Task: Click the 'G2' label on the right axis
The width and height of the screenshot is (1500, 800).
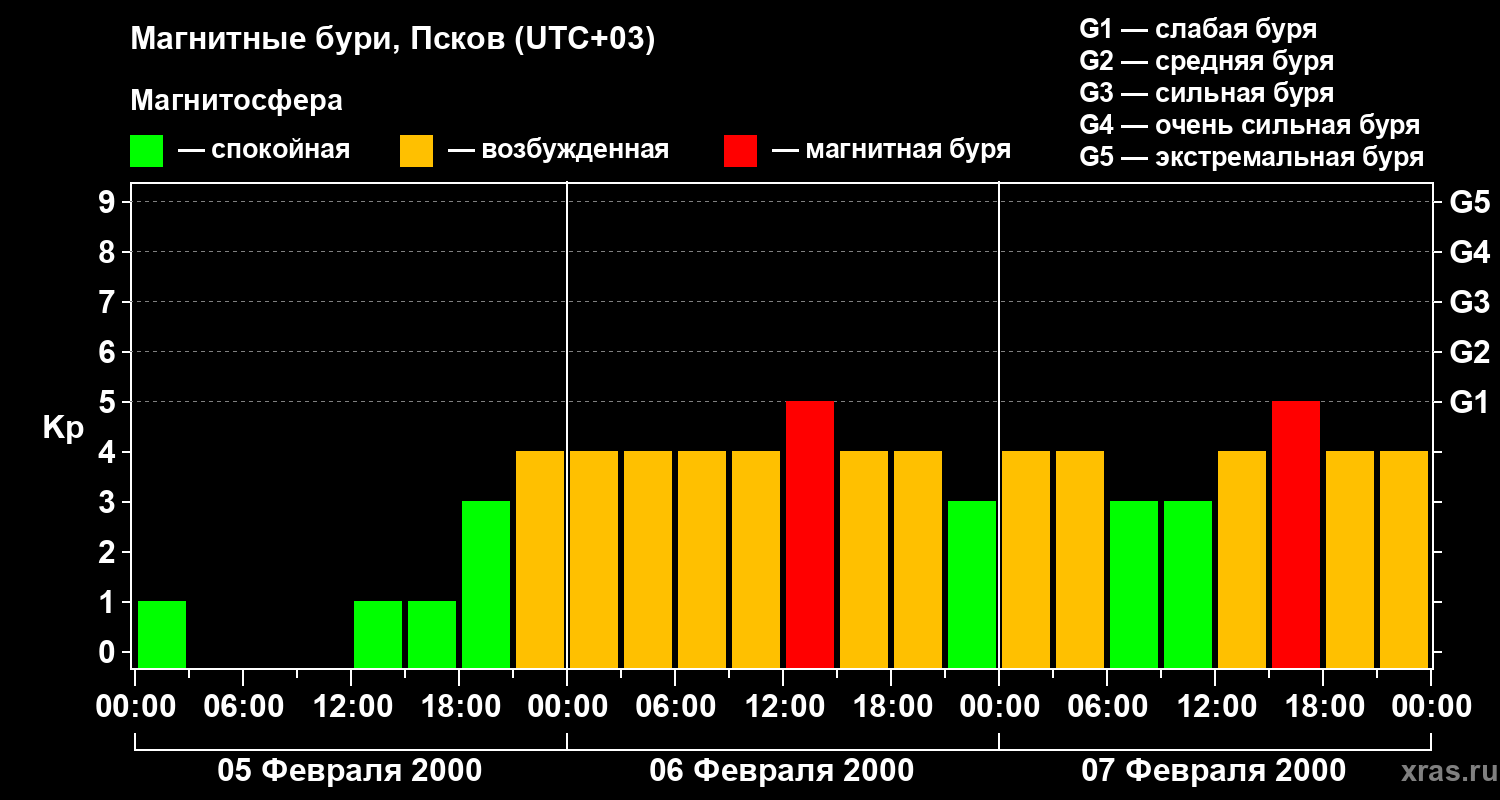Action: (1470, 352)
